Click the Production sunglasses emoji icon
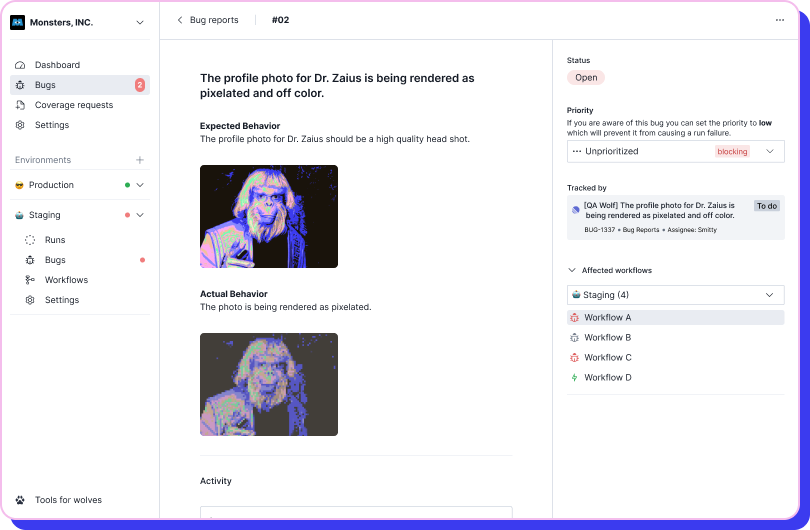This screenshot has height=530, width=810. [20, 185]
